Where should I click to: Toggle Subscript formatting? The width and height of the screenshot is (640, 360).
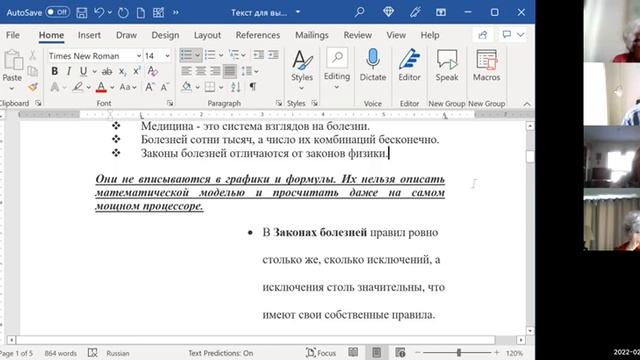click(x=122, y=71)
